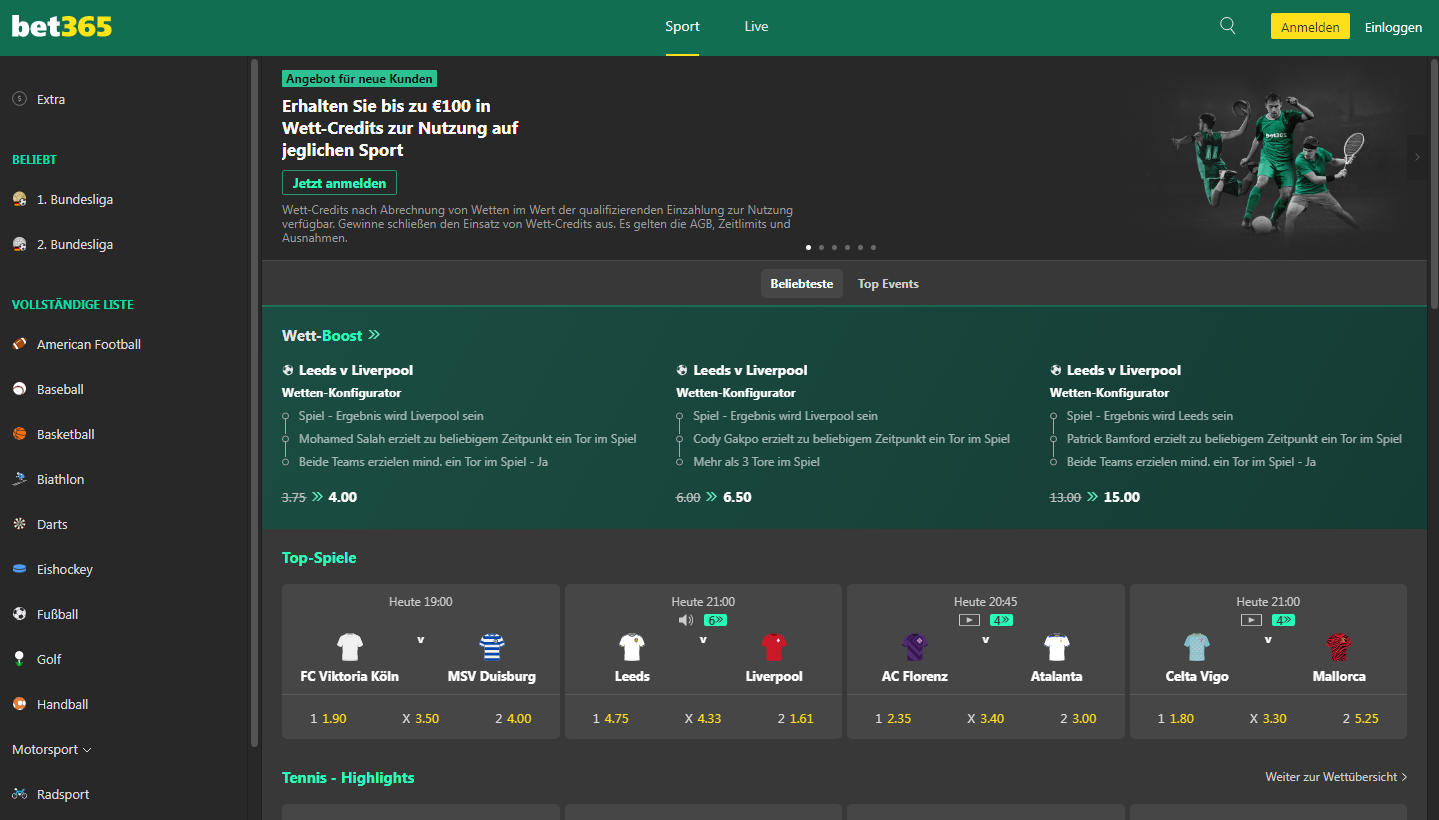Choose the Handball sport icon

pos(20,704)
